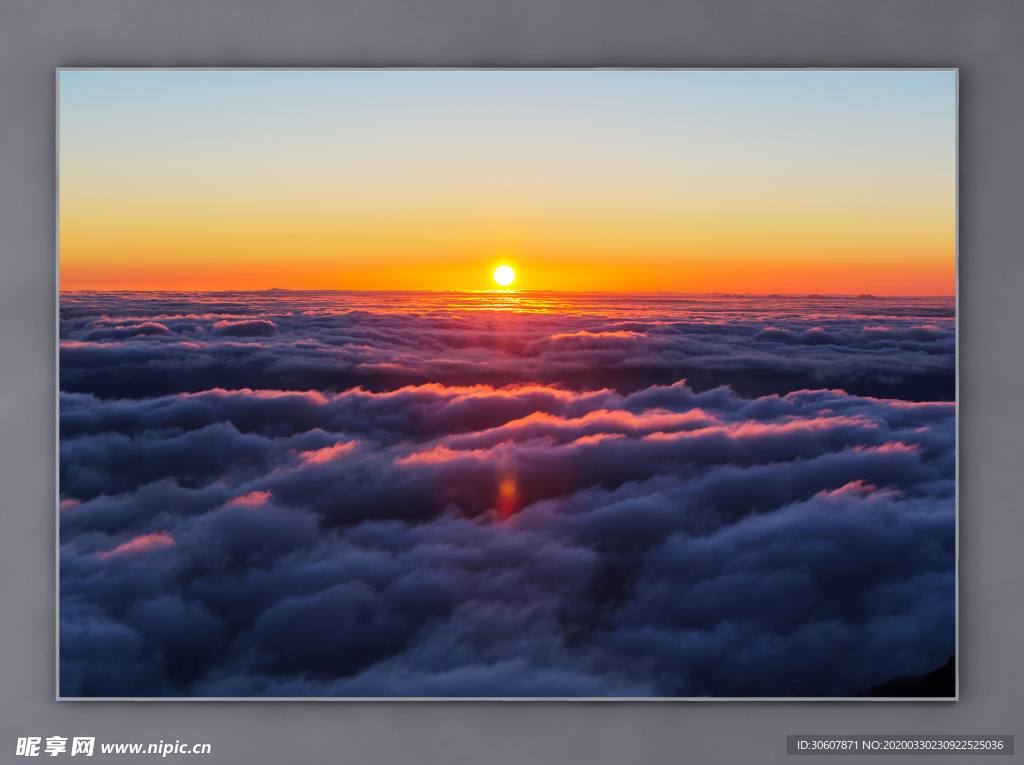Image resolution: width=1024 pixels, height=765 pixels.
Task: Click the pale blue sky above the sunset
Action: [x=507, y=110]
